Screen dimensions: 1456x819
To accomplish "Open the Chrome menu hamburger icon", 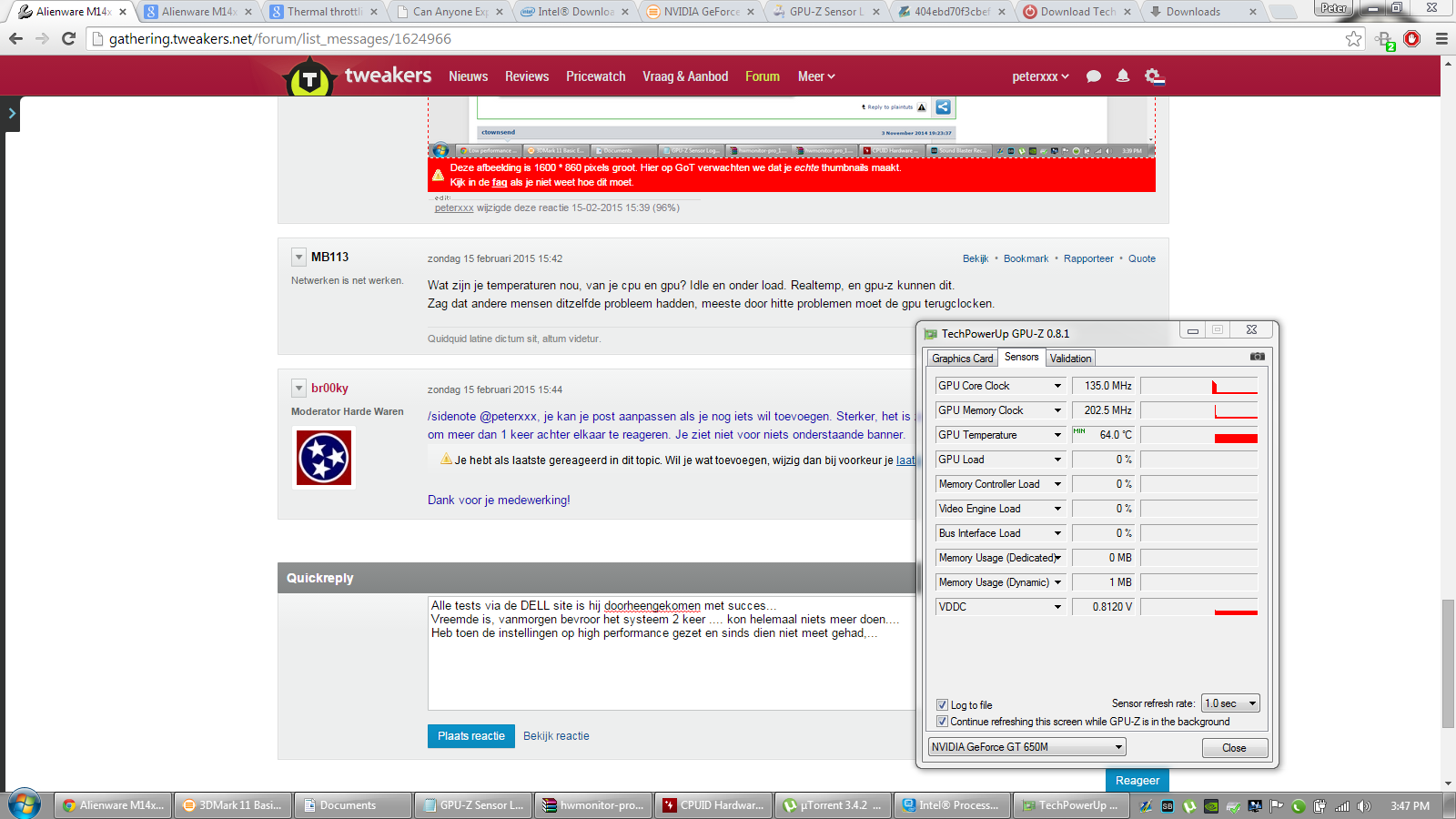I will click(1441, 38).
